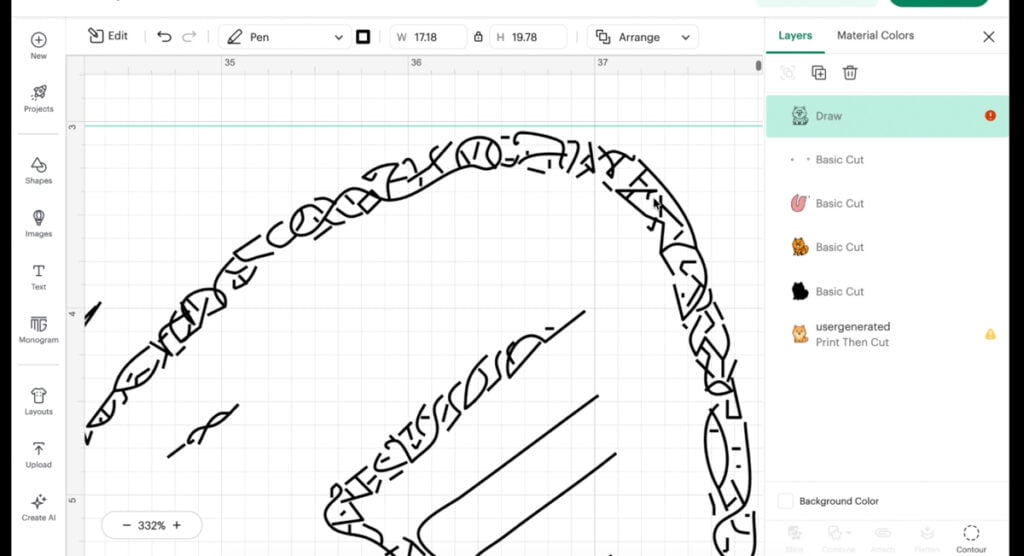Viewport: 1024px width, 556px height.
Task: Open the Layouts panel
Action: pyautogui.click(x=39, y=401)
